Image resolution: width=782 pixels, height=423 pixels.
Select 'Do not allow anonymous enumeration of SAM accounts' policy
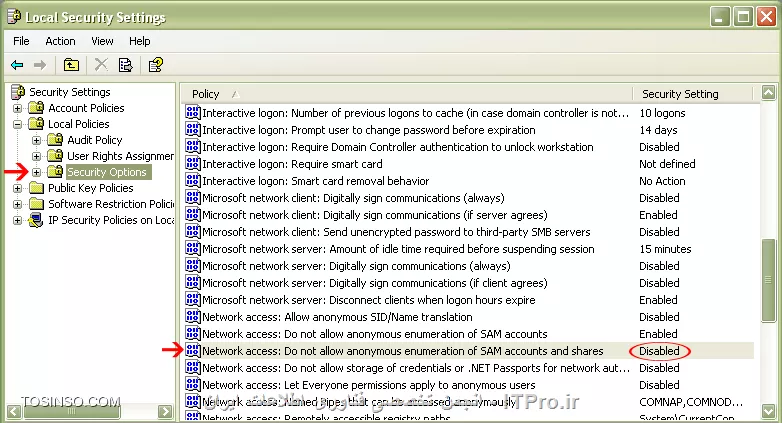(375, 334)
